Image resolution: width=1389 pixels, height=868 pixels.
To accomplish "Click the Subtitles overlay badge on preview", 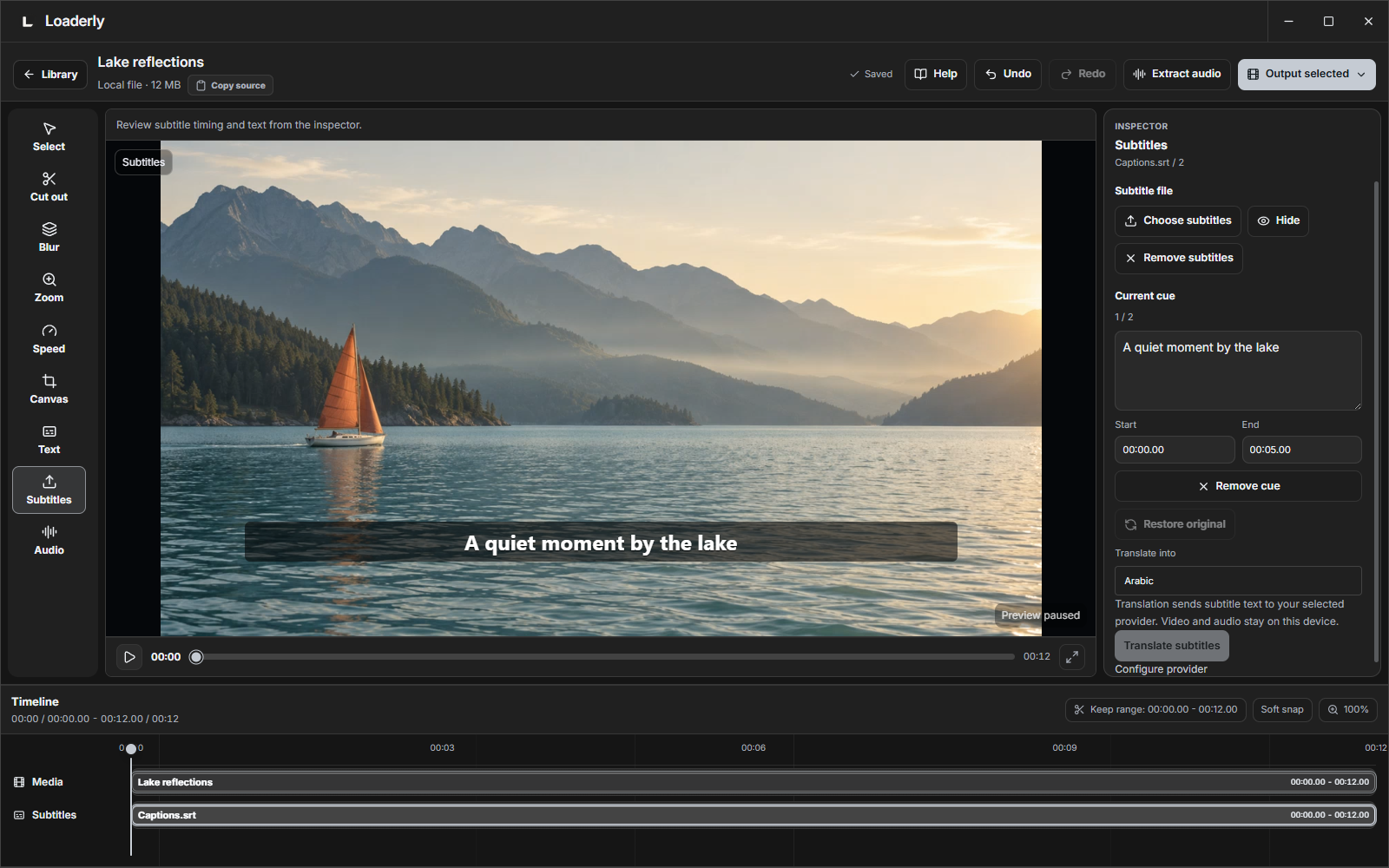I will pos(143,162).
